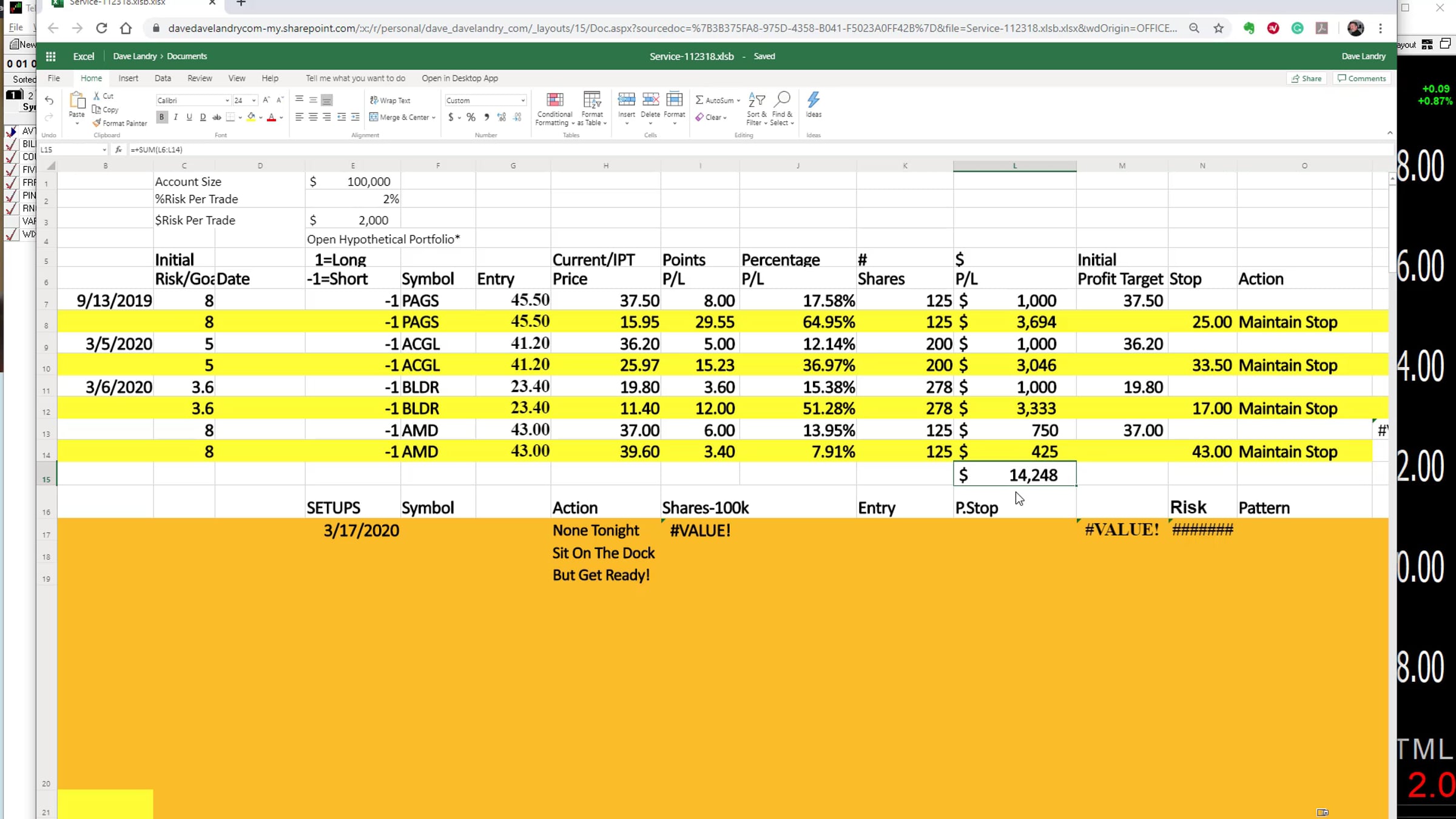Click the Paste clipboard icon

[x=77, y=100]
